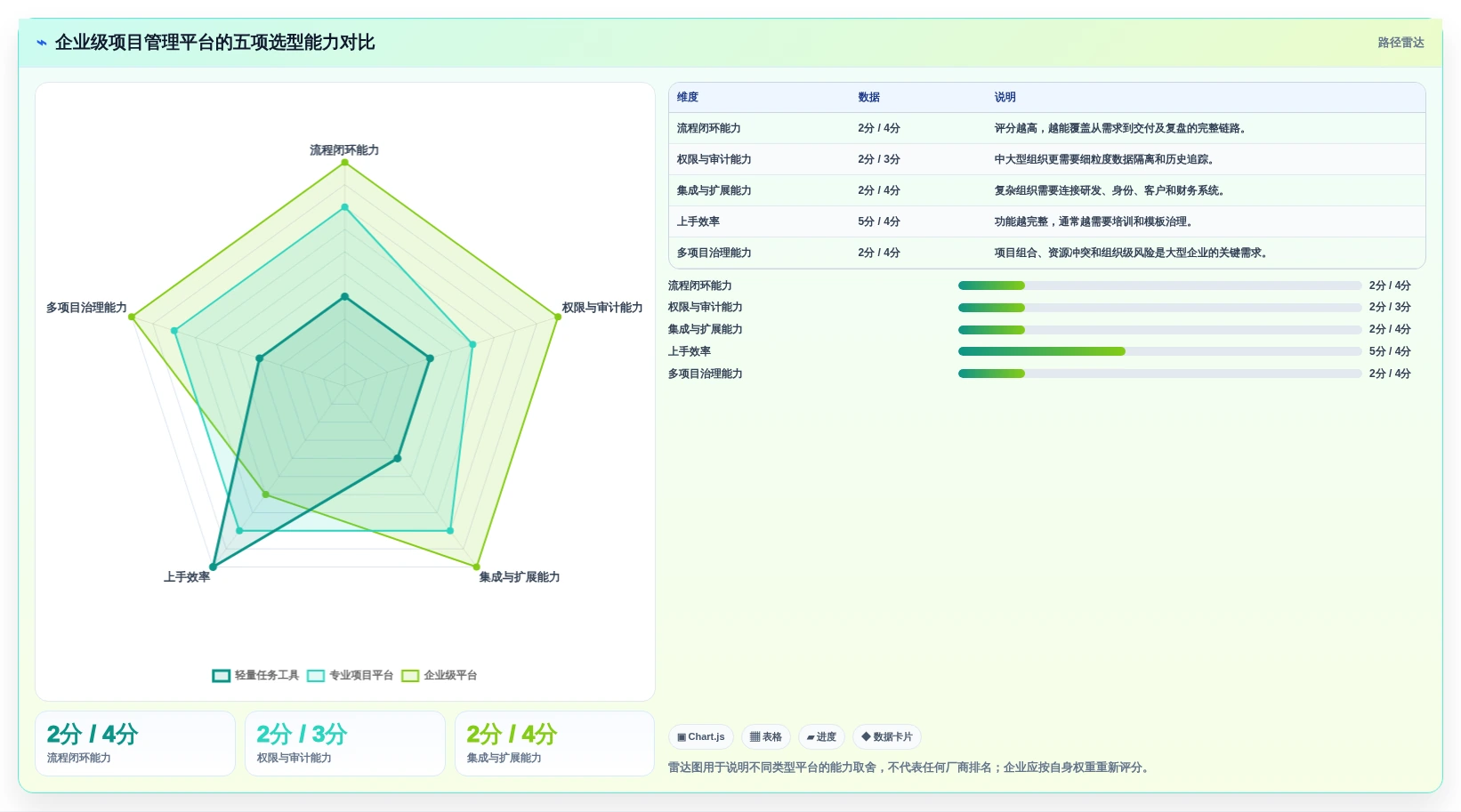Click the 进度 tag chip
Viewport: 1461px width, 812px height.
(x=821, y=736)
